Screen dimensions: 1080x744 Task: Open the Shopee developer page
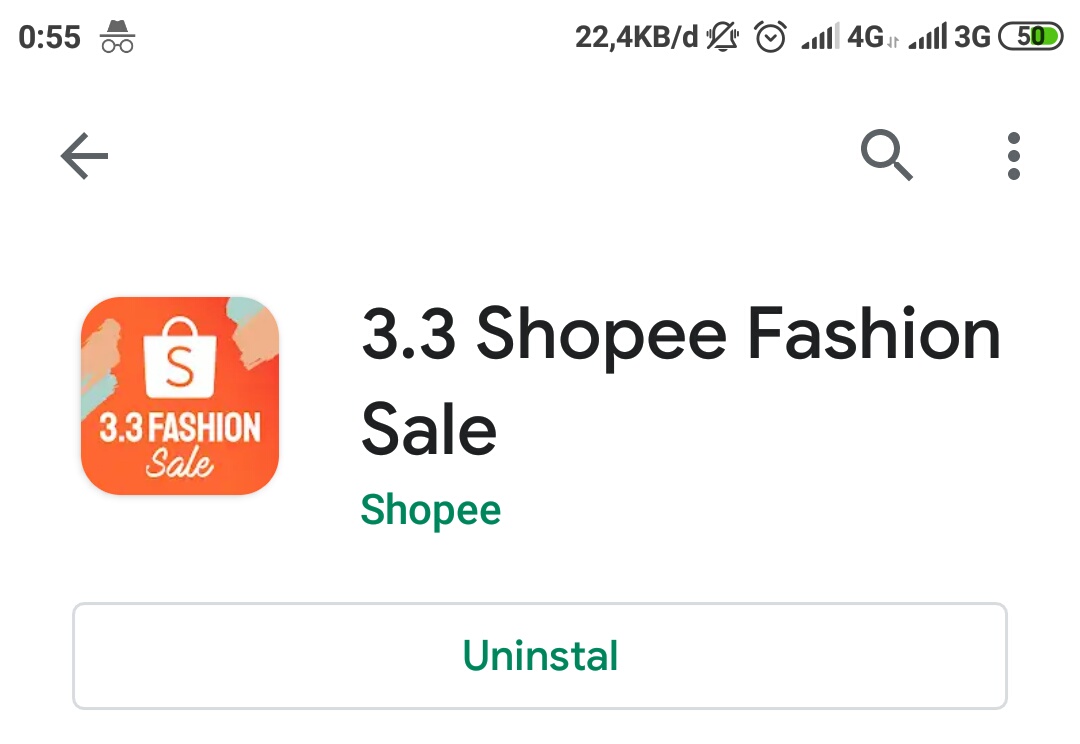(431, 510)
